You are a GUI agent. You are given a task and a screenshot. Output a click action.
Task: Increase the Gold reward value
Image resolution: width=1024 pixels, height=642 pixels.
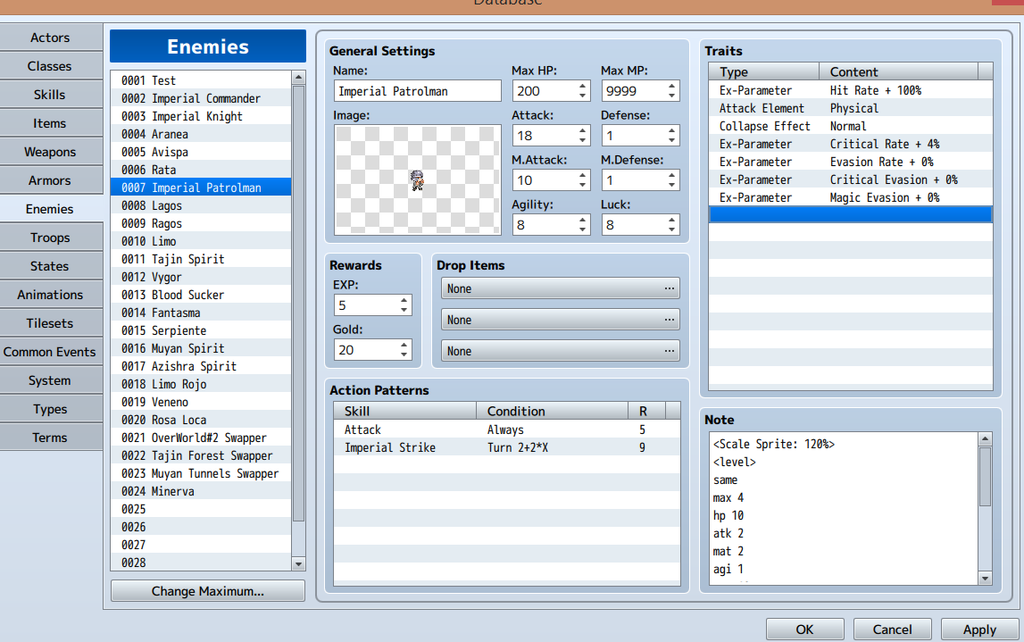point(404,345)
